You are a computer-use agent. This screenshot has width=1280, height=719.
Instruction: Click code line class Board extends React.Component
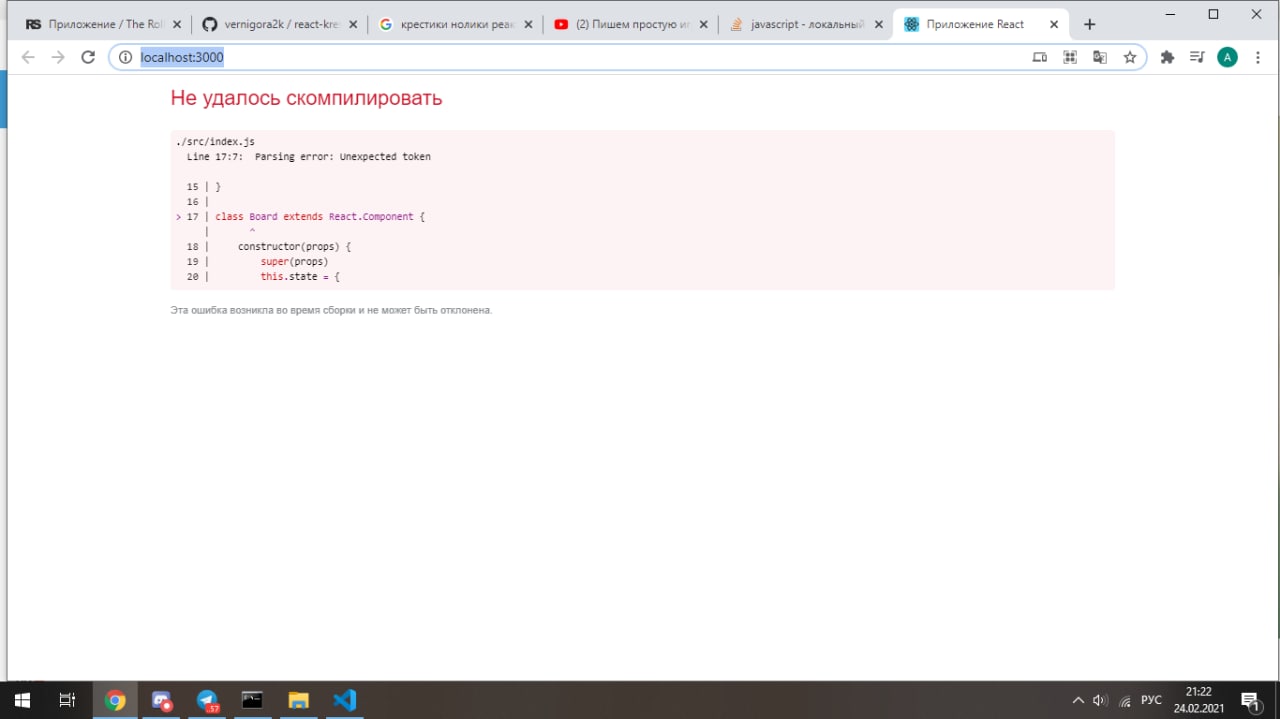pyautogui.click(x=320, y=217)
